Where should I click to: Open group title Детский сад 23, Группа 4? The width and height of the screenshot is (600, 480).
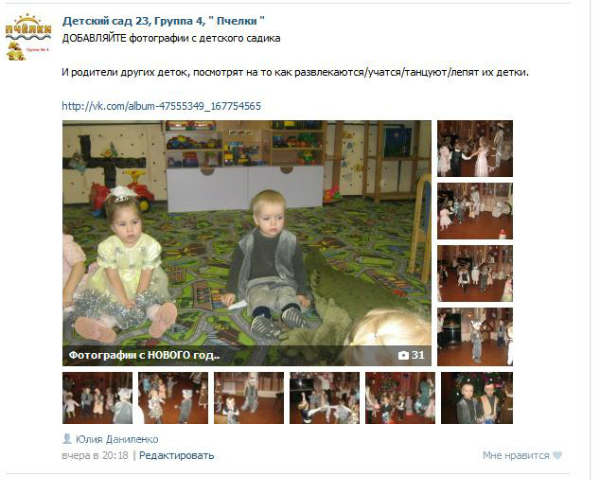point(163,21)
